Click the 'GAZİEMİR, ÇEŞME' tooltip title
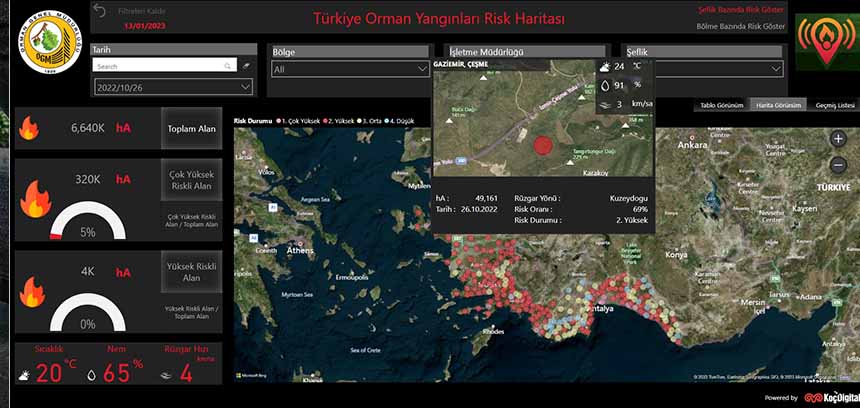This screenshot has width=860, height=408. coord(461,64)
